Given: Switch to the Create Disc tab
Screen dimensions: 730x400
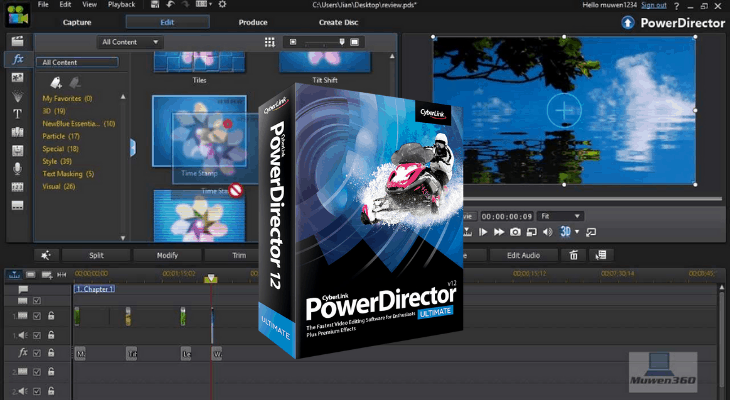Looking at the screenshot, I should tap(338, 22).
